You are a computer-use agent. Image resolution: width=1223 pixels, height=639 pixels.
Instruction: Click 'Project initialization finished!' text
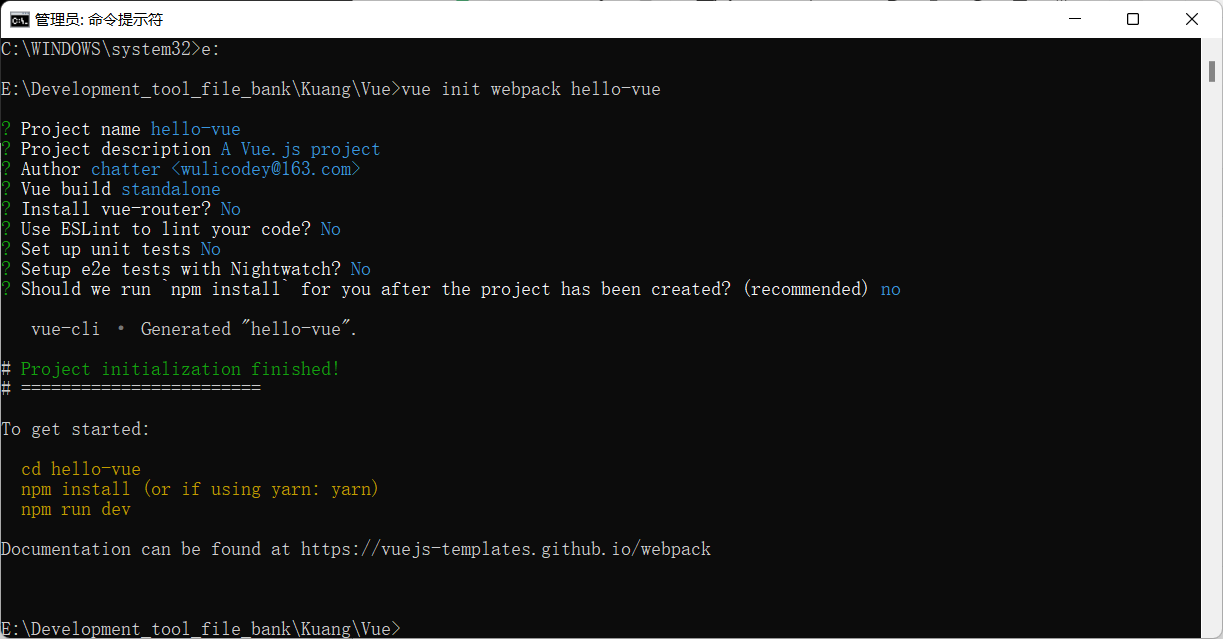pyautogui.click(x=181, y=369)
